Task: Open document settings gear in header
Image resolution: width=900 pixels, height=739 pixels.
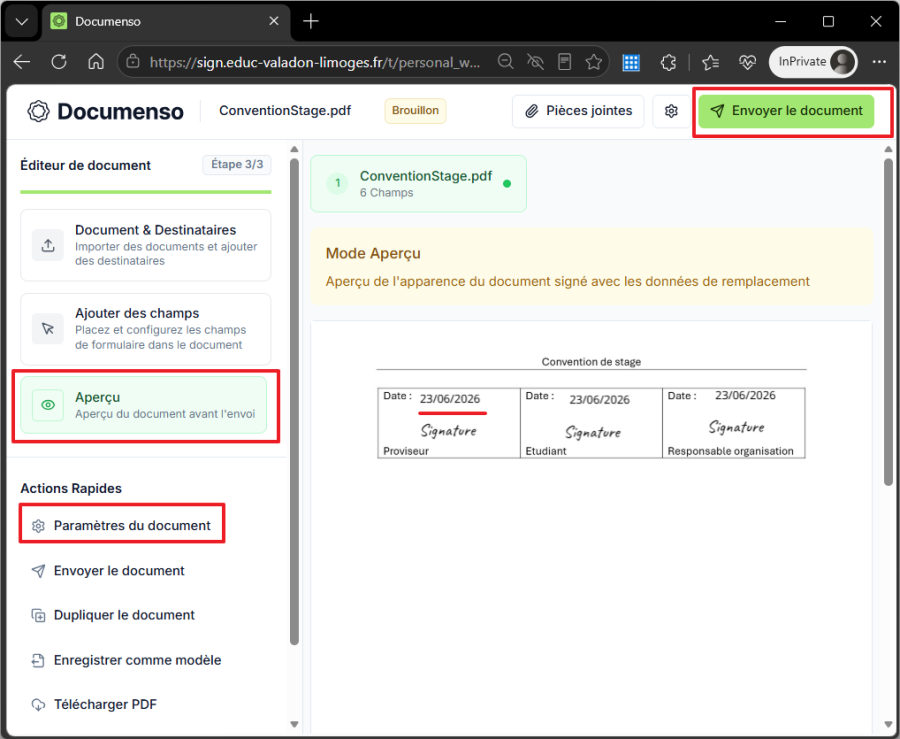Action: [x=671, y=111]
